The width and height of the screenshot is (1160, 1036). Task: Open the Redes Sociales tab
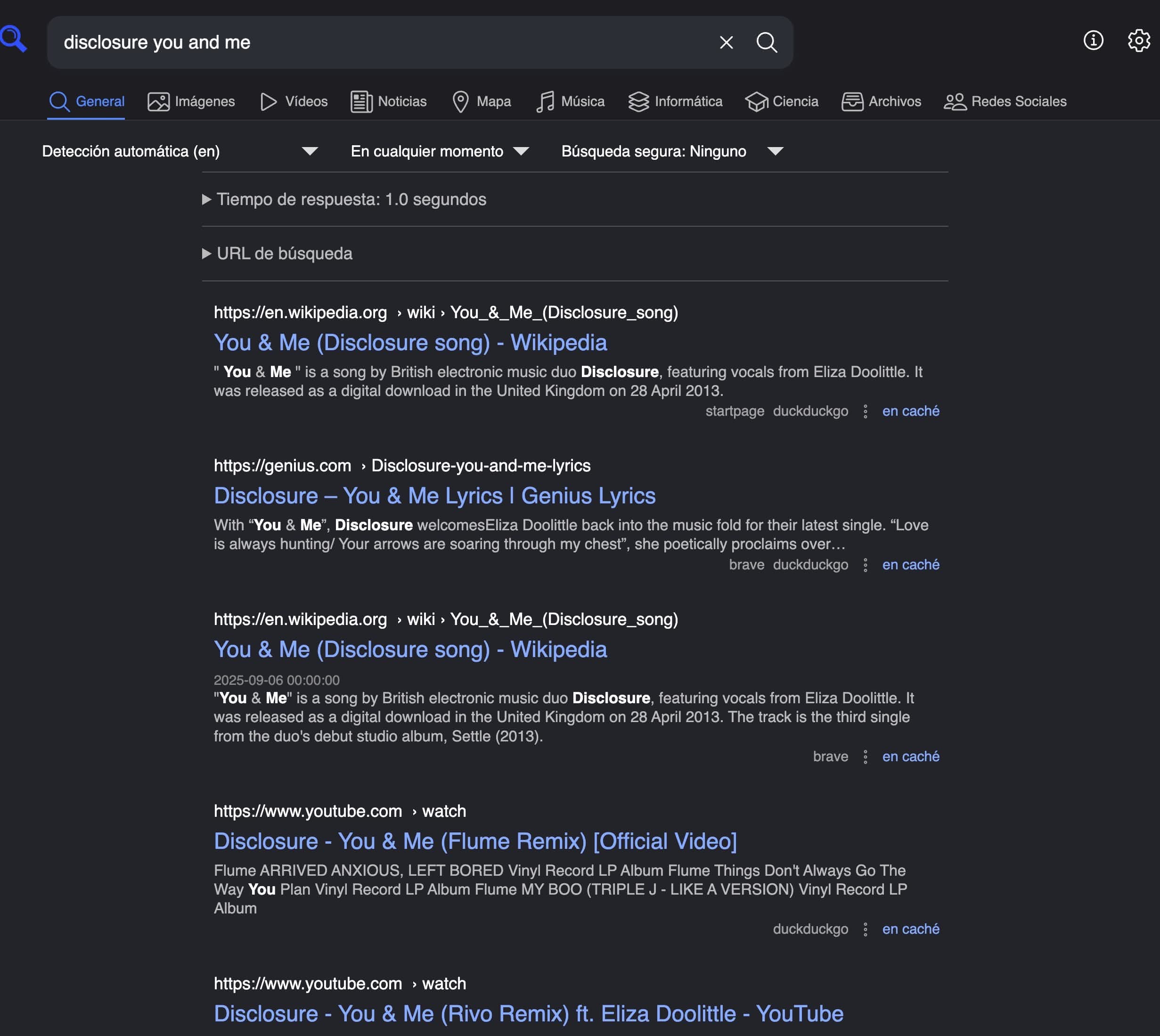(1005, 101)
